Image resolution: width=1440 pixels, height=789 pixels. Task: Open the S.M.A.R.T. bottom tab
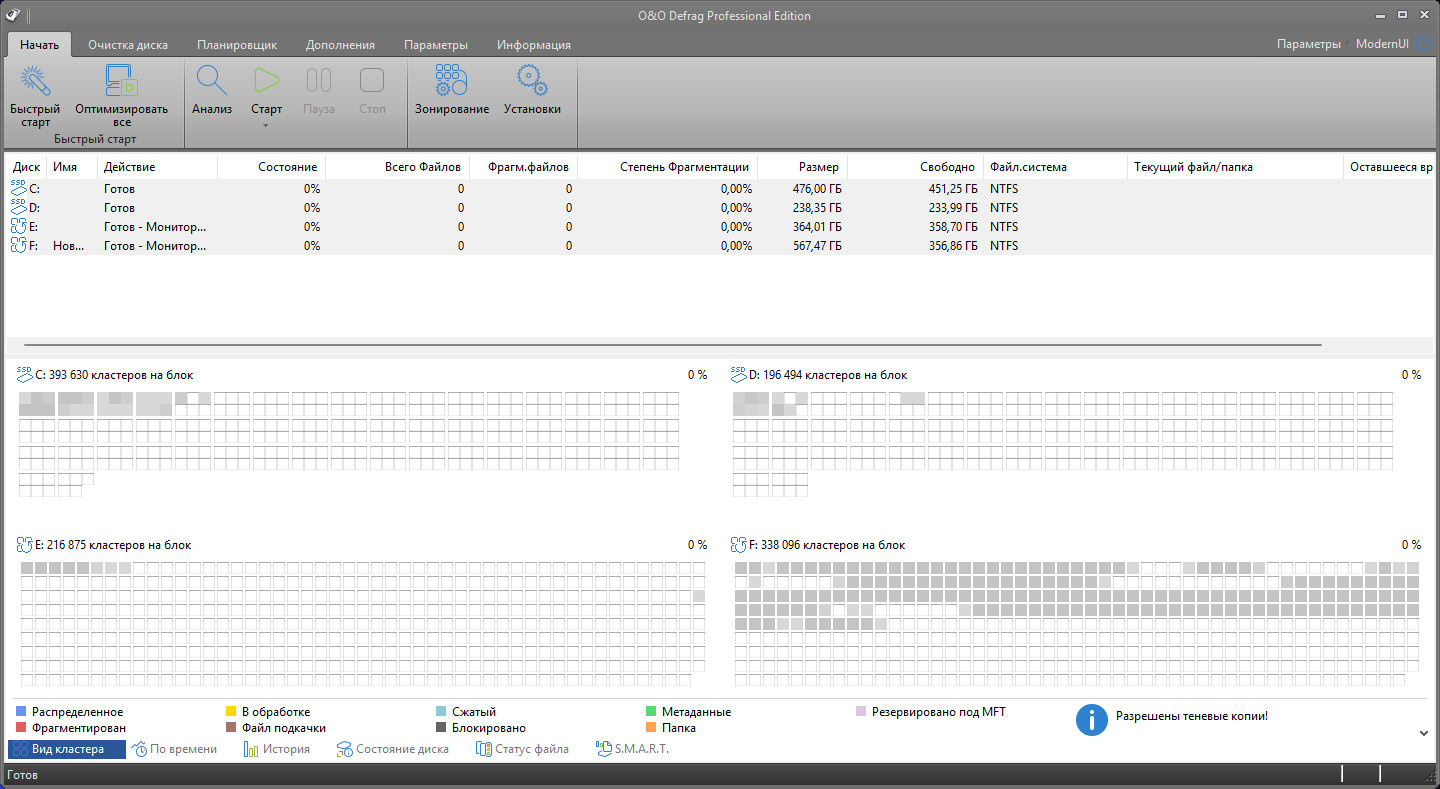[632, 749]
